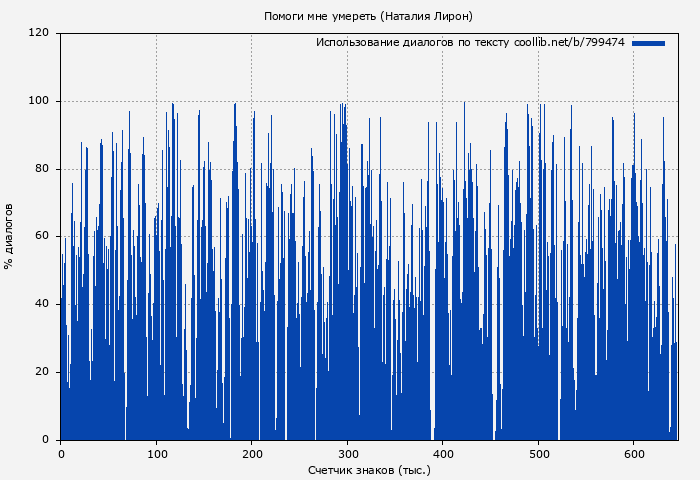Click the y-axis label '% диалогов'
This screenshot has height=480, width=700.
click(x=10, y=236)
